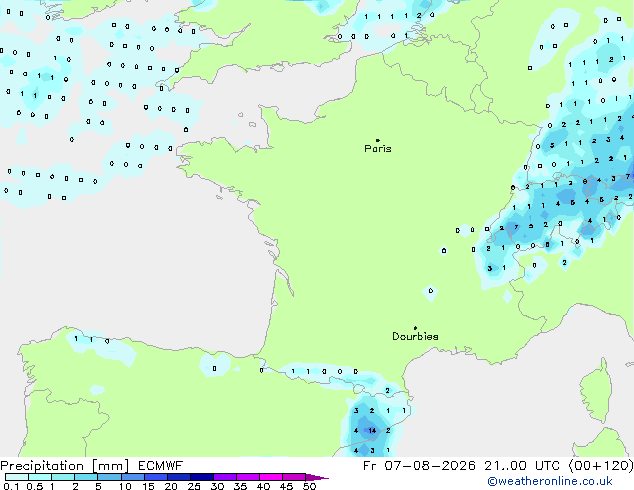Pick the 5–10 mm legend swatch
The width and height of the screenshot is (634, 490).
pos(109,477)
